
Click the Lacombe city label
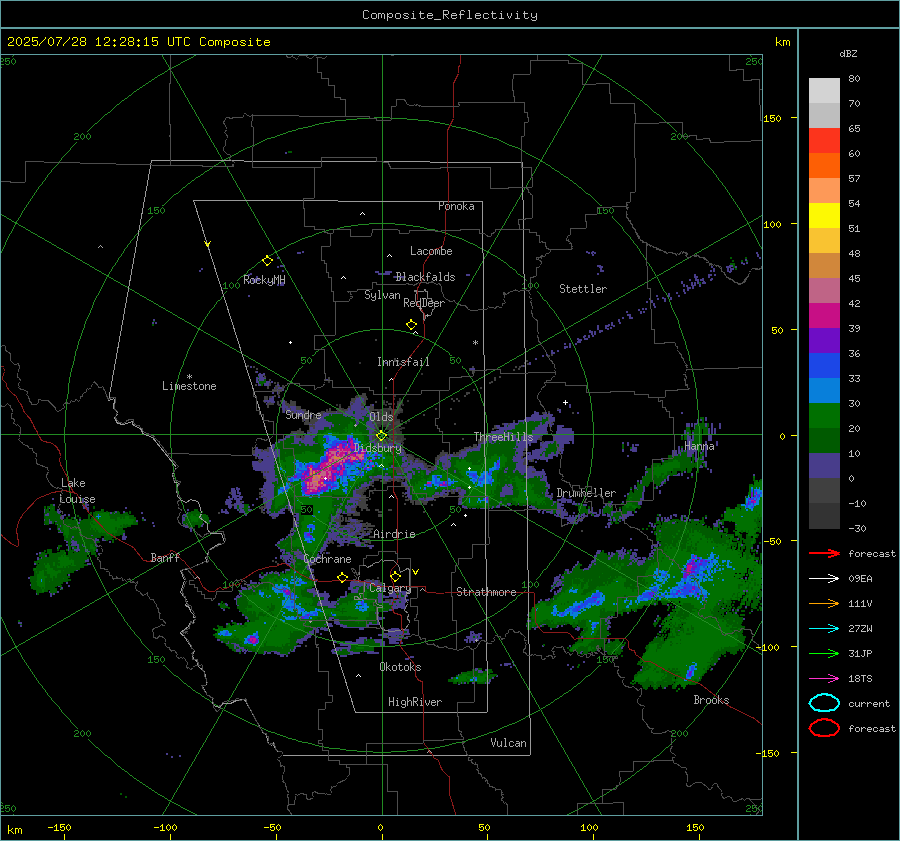[431, 251]
